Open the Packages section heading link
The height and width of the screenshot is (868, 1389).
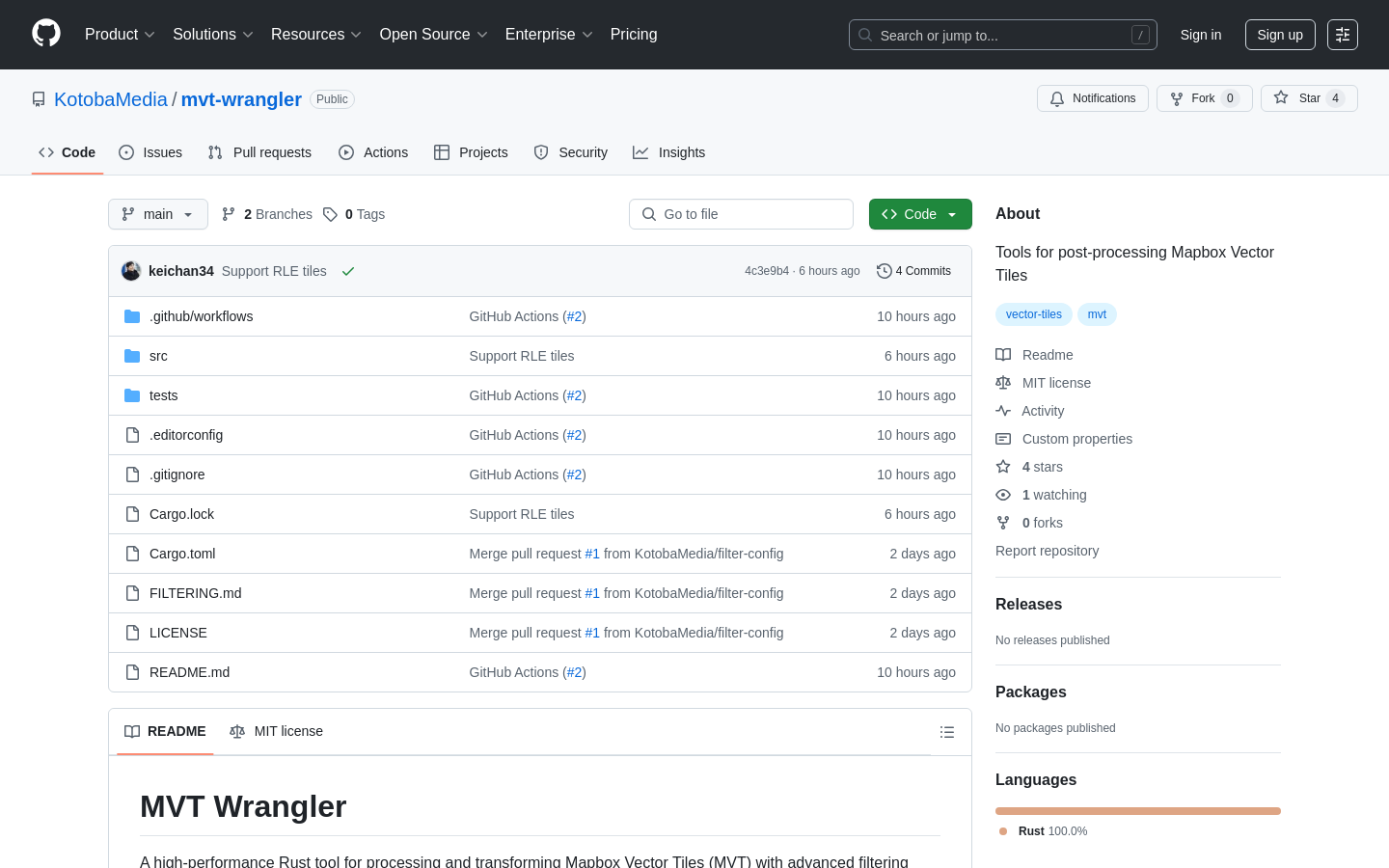pyautogui.click(x=1031, y=692)
